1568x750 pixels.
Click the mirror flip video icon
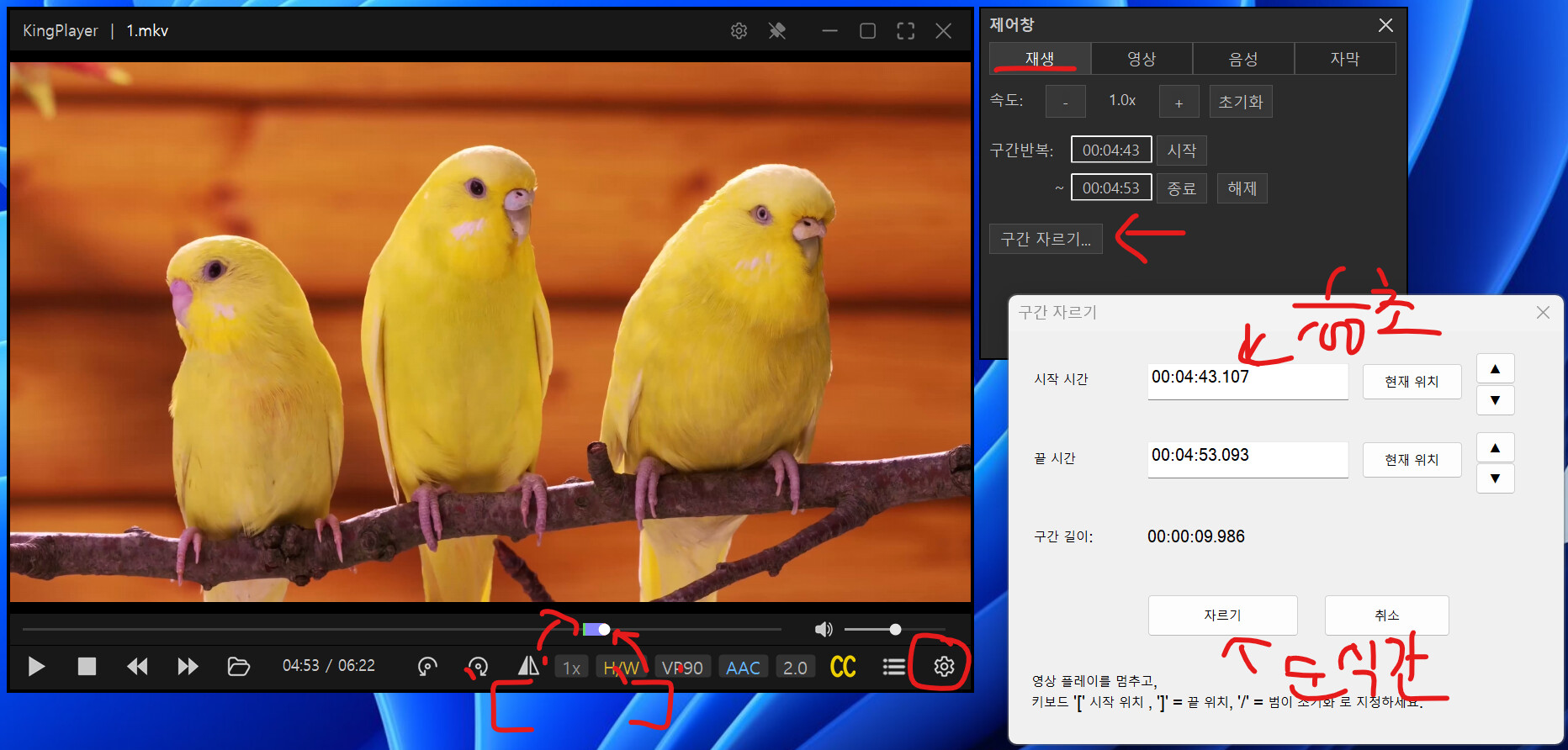[x=528, y=667]
